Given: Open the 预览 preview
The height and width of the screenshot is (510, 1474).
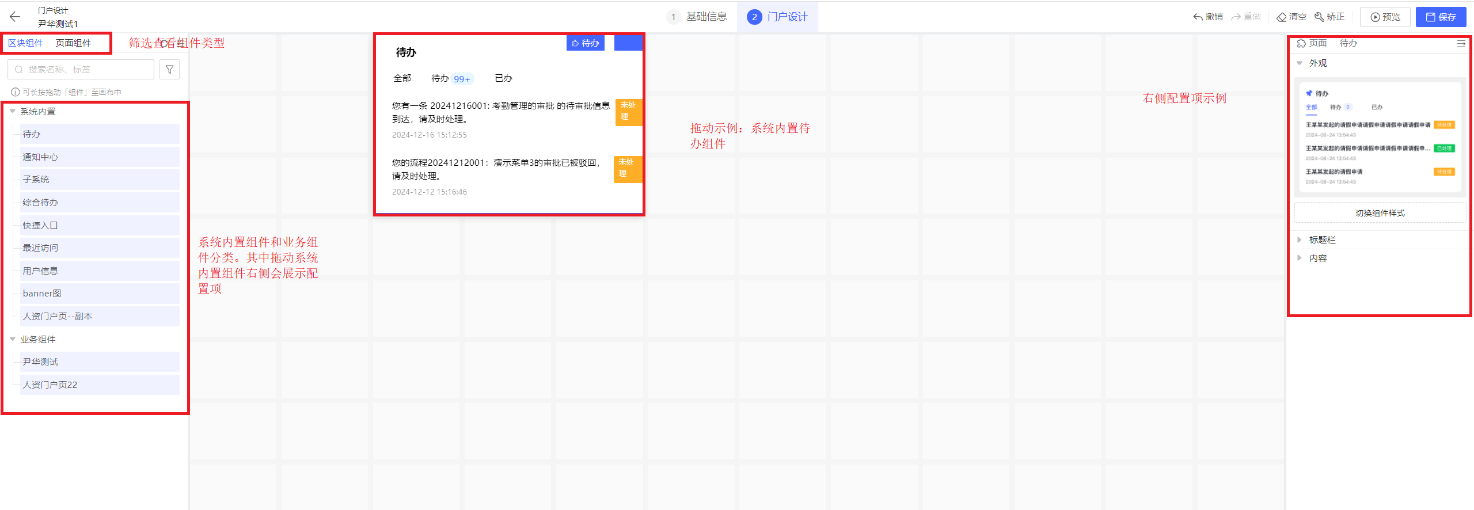Looking at the screenshot, I should pyautogui.click(x=1385, y=17).
